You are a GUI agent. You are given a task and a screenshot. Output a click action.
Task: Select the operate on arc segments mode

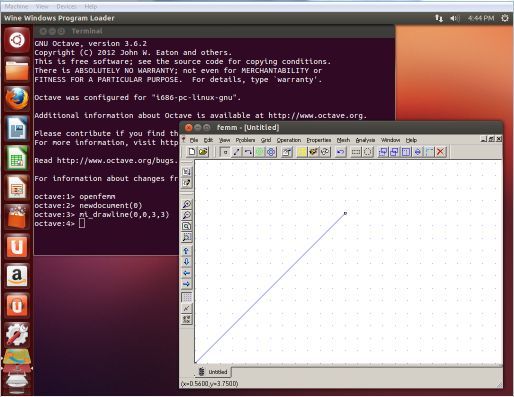click(248, 152)
